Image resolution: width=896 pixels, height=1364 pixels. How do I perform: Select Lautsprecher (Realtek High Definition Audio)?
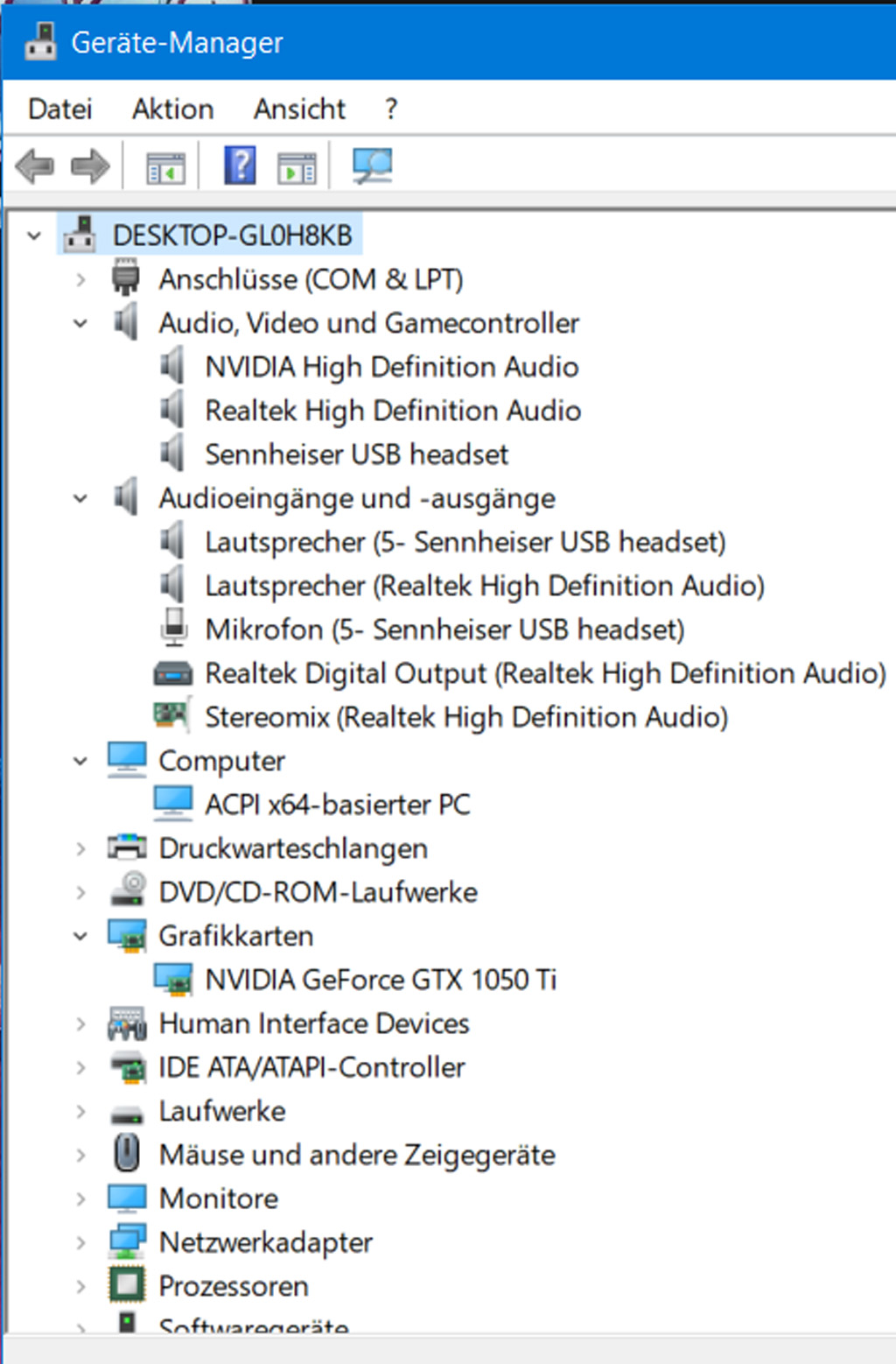click(485, 586)
